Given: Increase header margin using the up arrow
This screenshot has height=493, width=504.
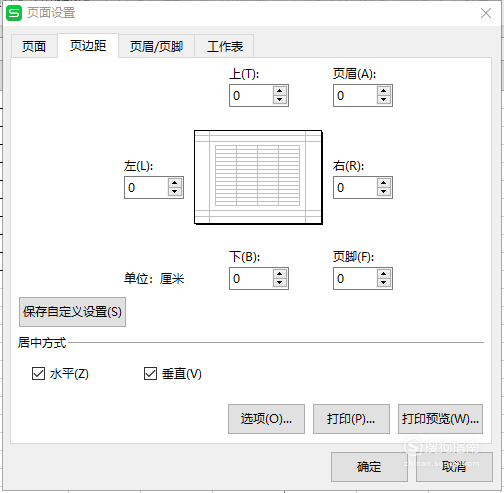Looking at the screenshot, I should [x=383, y=91].
